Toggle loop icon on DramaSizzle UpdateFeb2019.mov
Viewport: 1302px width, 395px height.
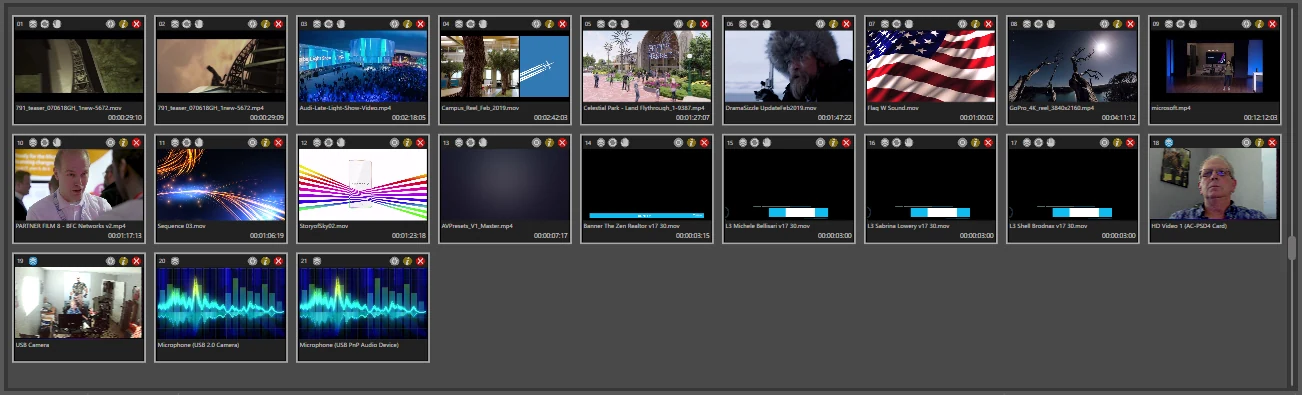[x=755, y=24]
